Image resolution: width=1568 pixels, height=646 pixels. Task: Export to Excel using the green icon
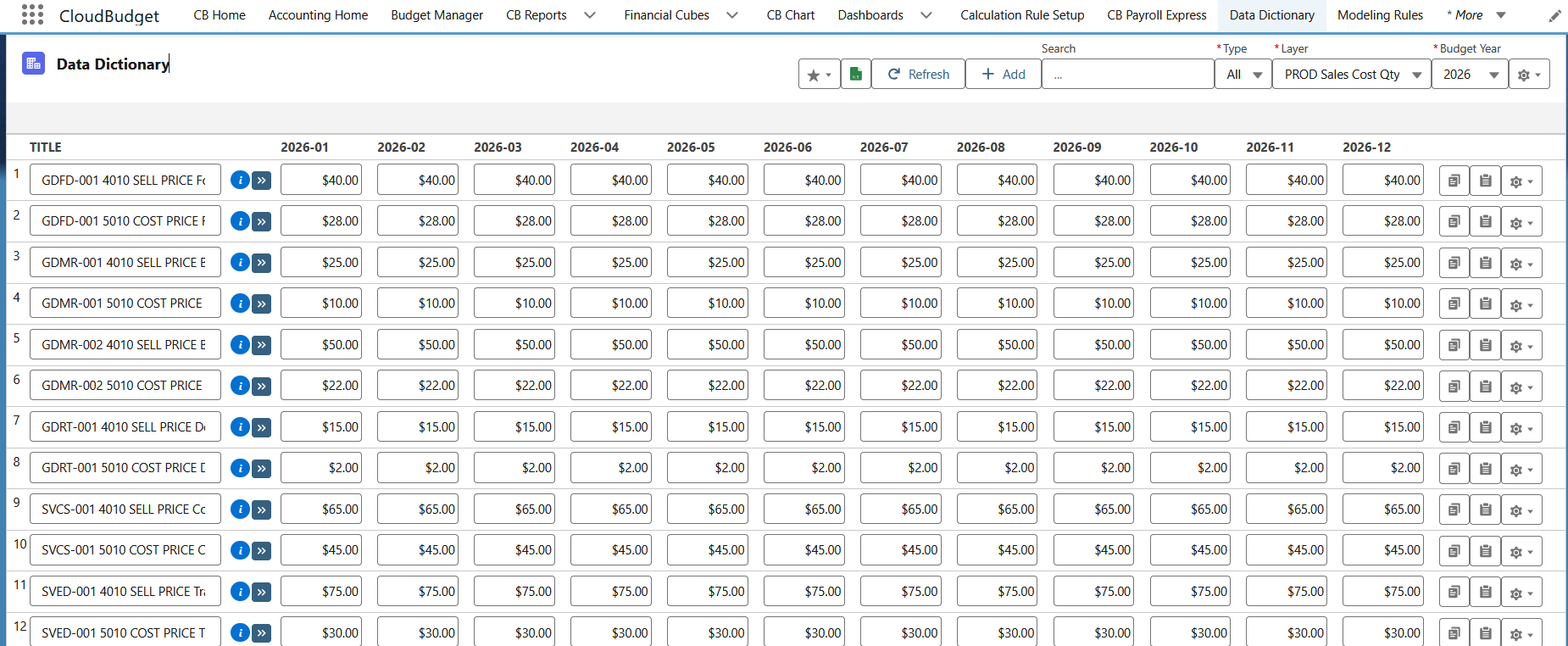pyautogui.click(x=856, y=75)
